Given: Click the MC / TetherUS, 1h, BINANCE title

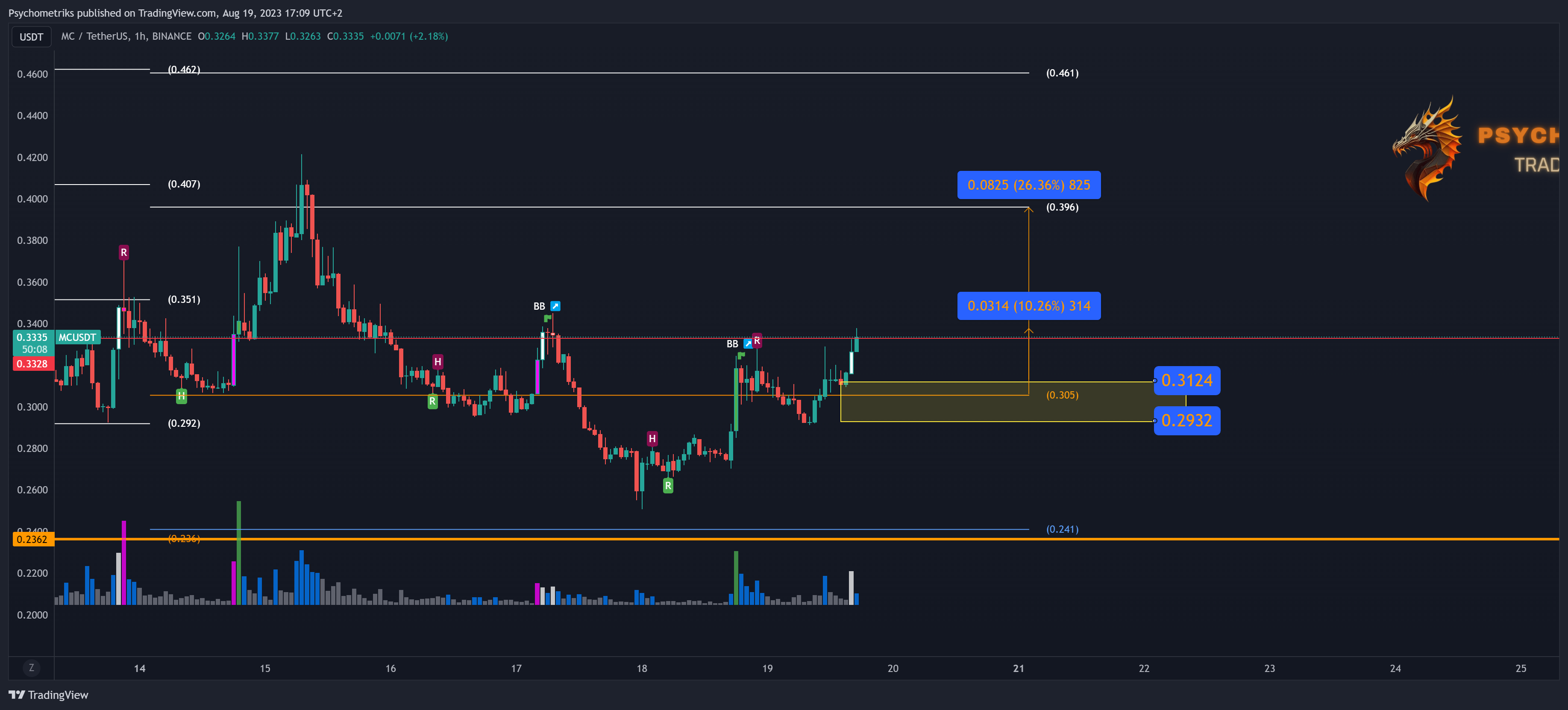Looking at the screenshot, I should click(126, 36).
